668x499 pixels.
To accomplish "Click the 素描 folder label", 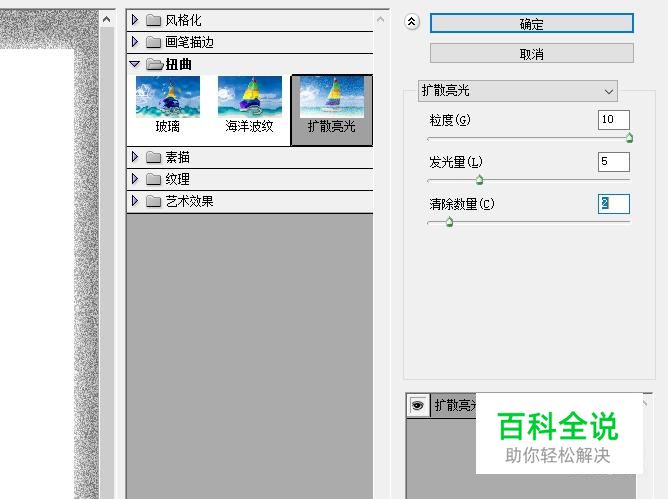I will pyautogui.click(x=177, y=157).
